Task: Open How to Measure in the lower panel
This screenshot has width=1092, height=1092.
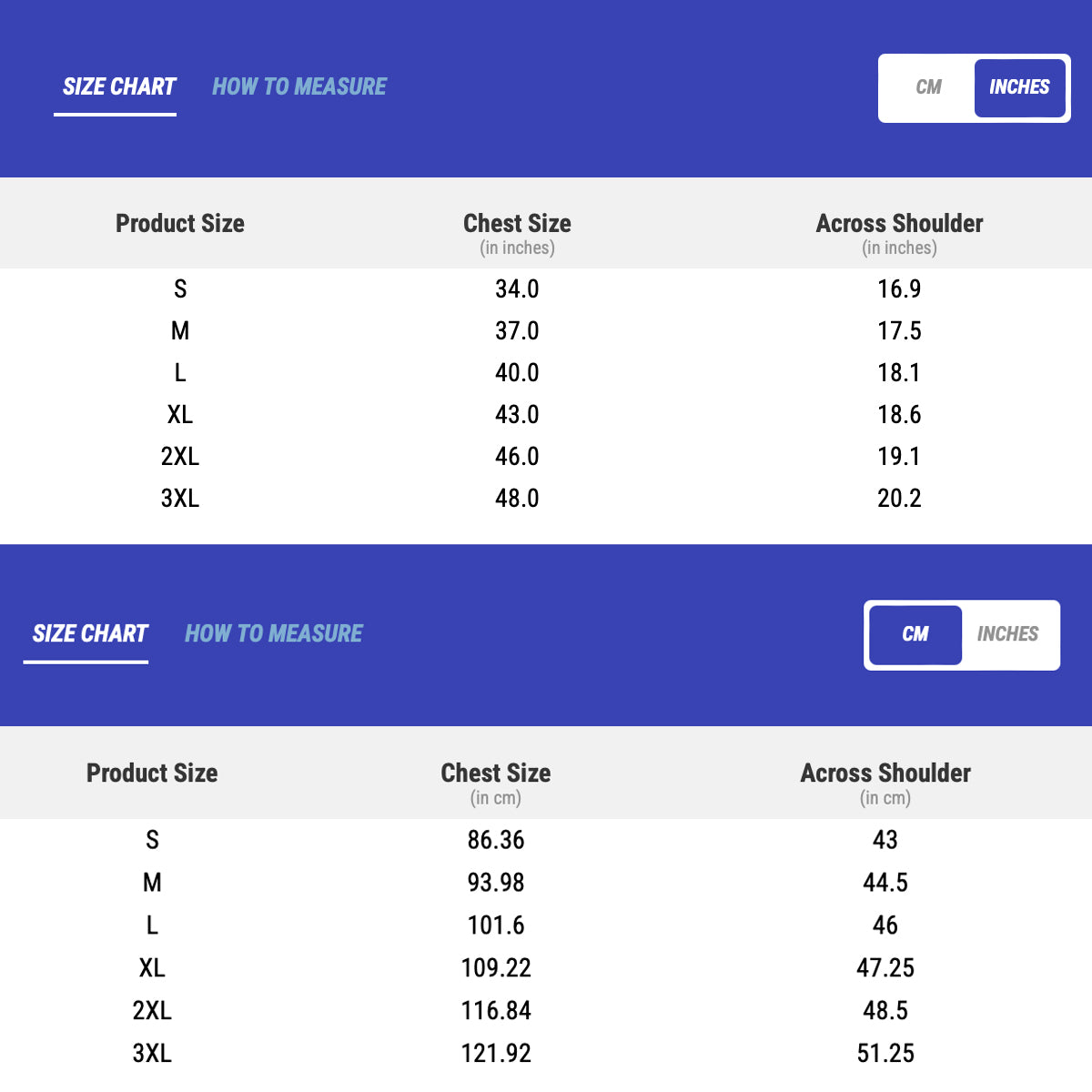Action: point(274,634)
